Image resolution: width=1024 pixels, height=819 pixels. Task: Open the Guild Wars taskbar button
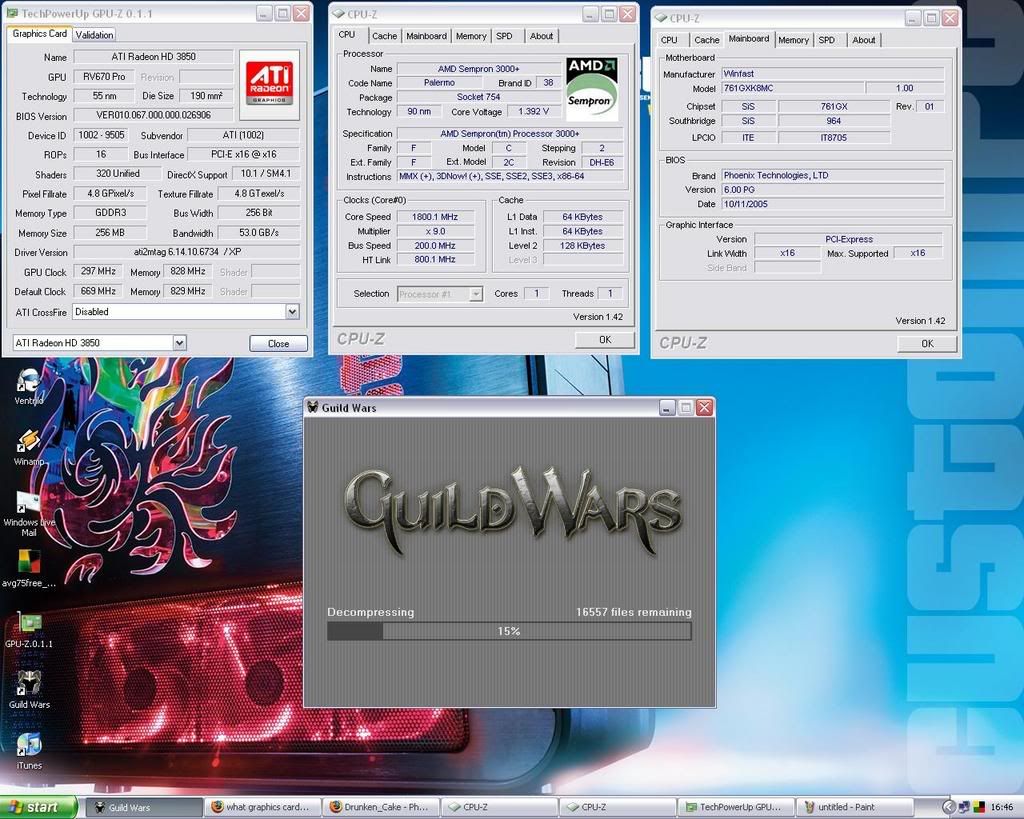pos(144,807)
